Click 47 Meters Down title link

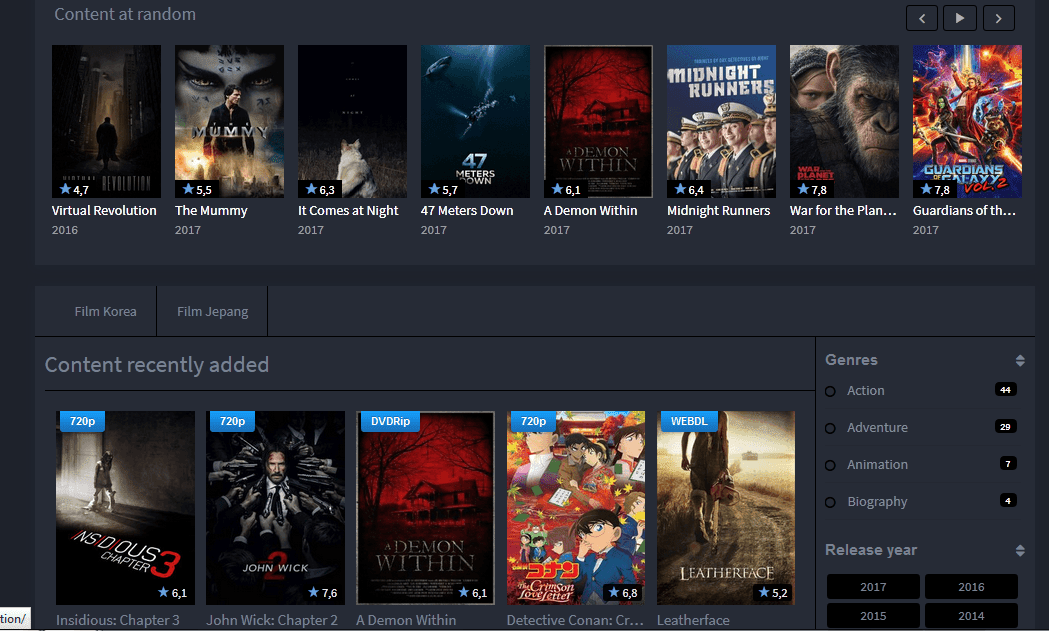(x=467, y=210)
